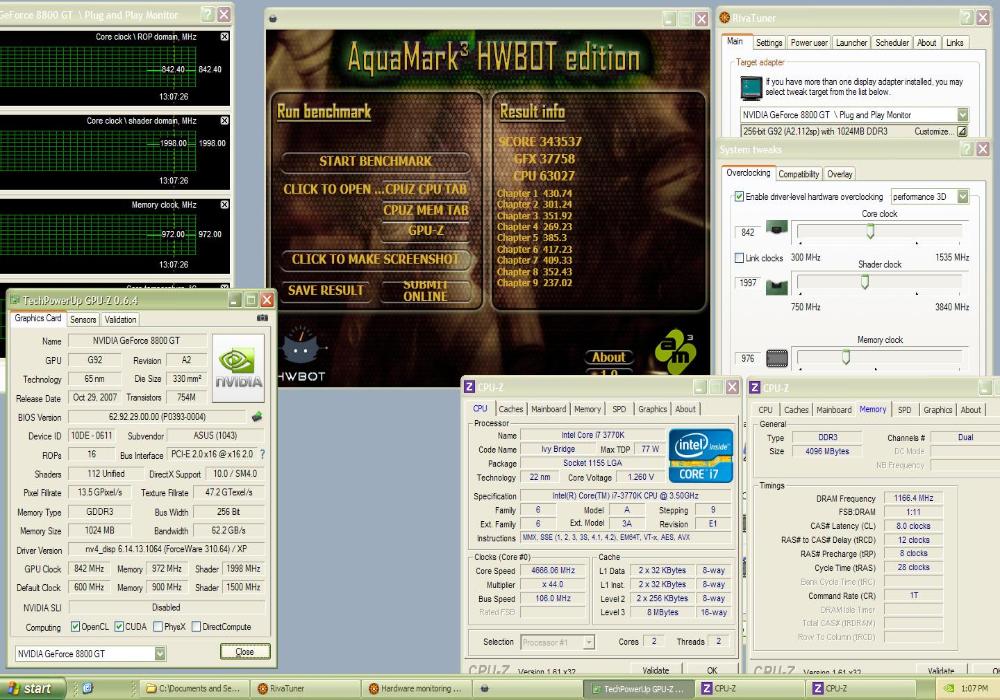
Task: Open the RivaTuner target adapter dropdown
Action: tap(962, 115)
